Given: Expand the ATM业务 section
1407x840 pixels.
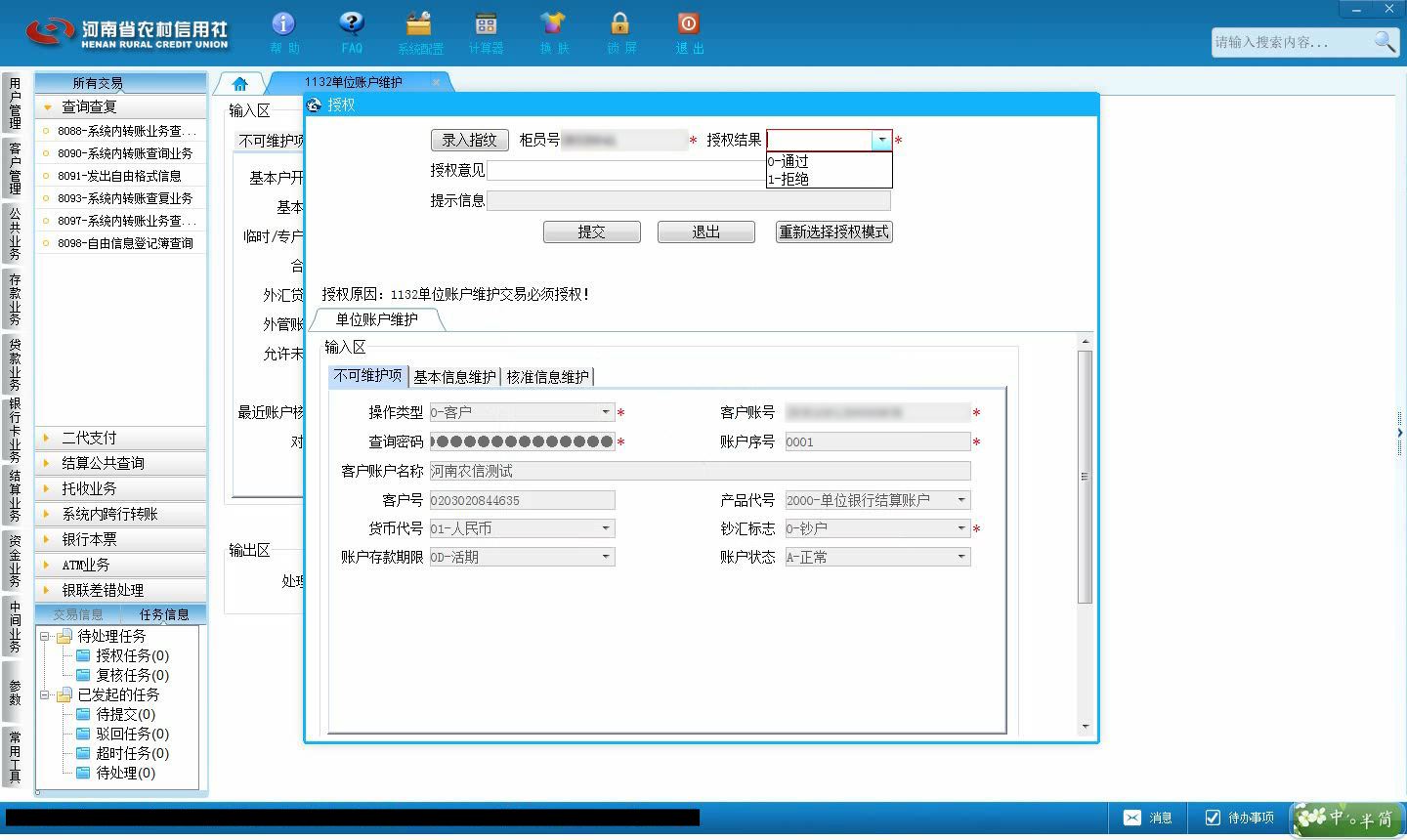Looking at the screenshot, I should tap(121, 565).
